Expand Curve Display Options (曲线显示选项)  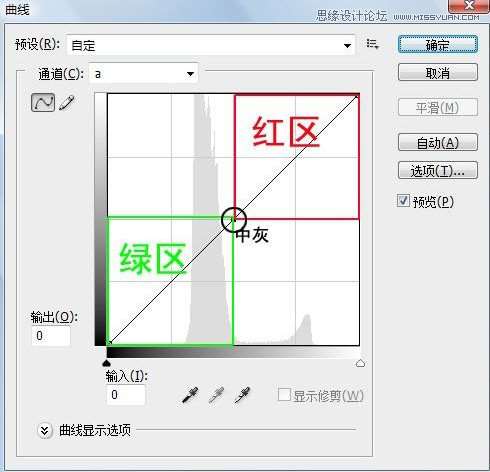[x=45, y=431]
